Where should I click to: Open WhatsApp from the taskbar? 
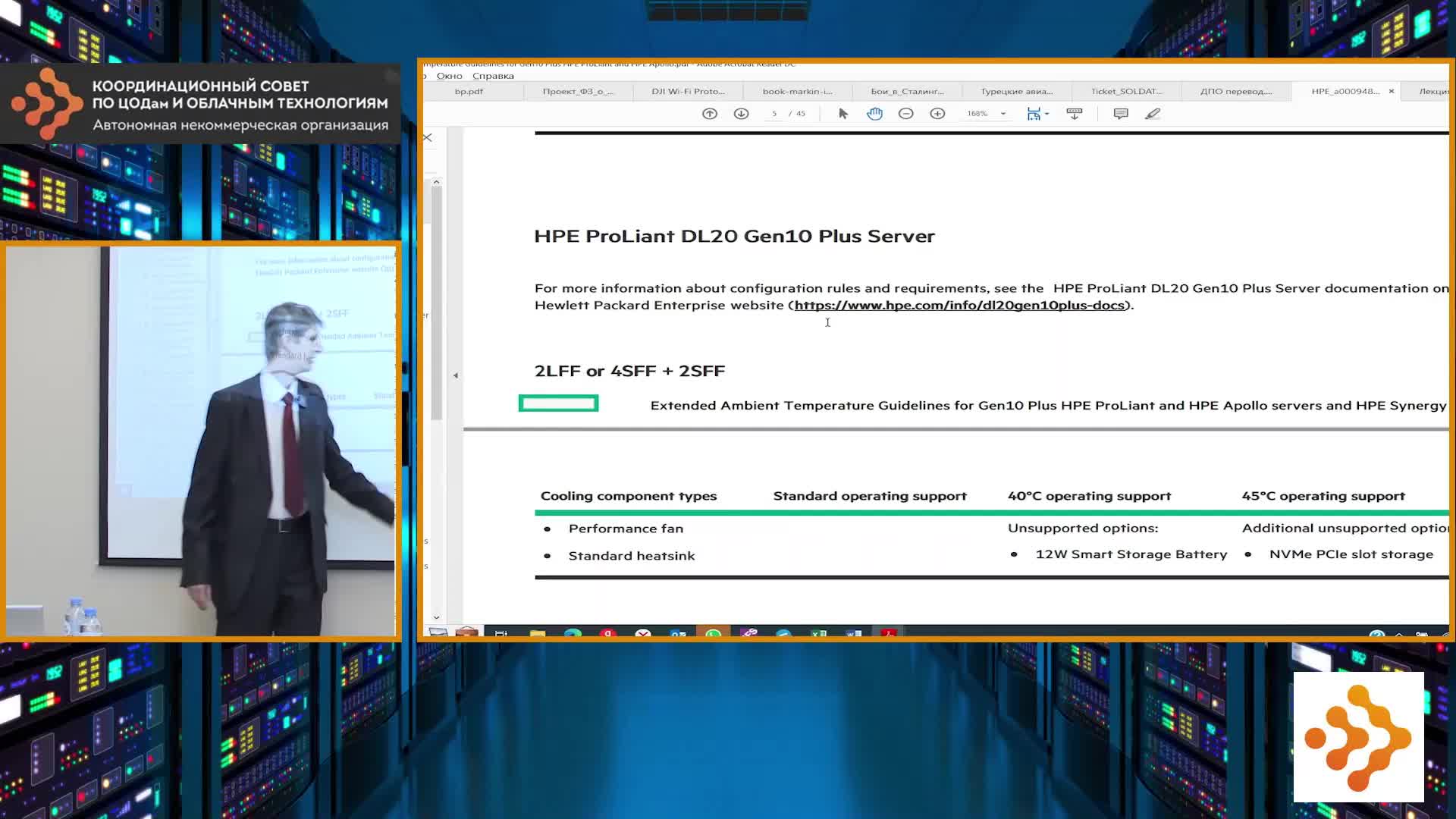click(713, 633)
